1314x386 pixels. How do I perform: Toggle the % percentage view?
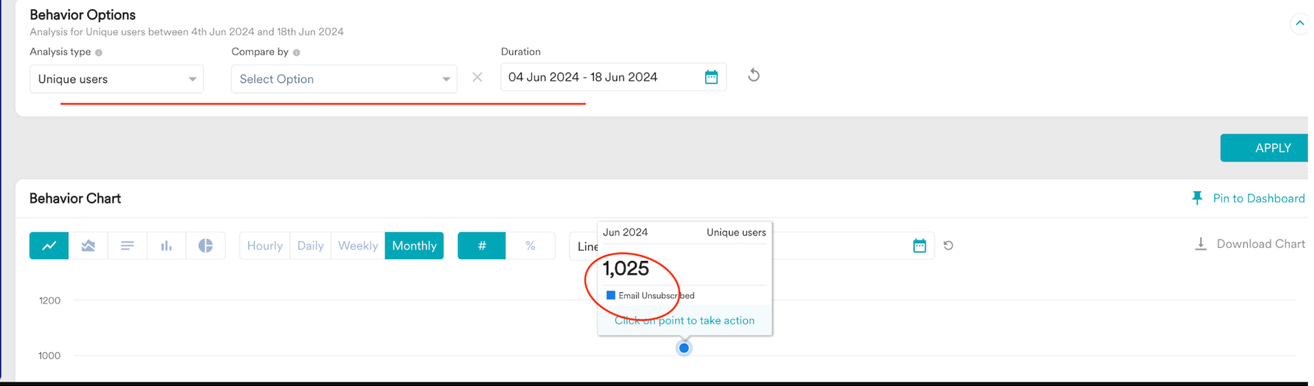530,245
